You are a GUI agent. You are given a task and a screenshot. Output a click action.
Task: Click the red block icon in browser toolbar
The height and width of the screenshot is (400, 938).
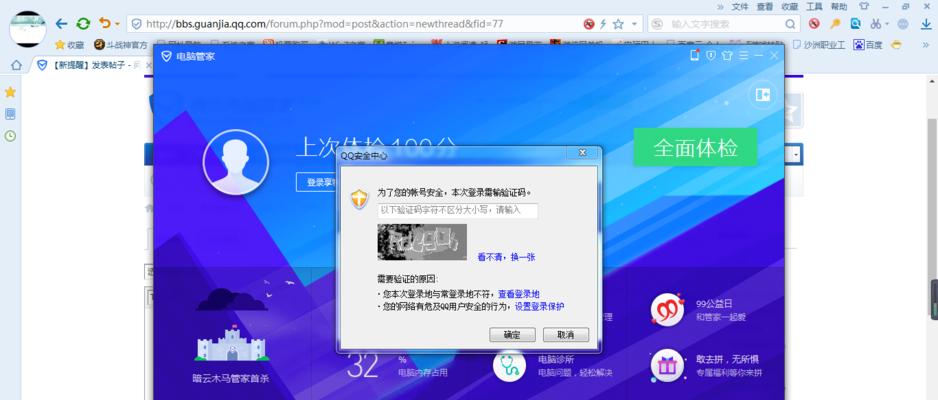pyautogui.click(x=814, y=24)
